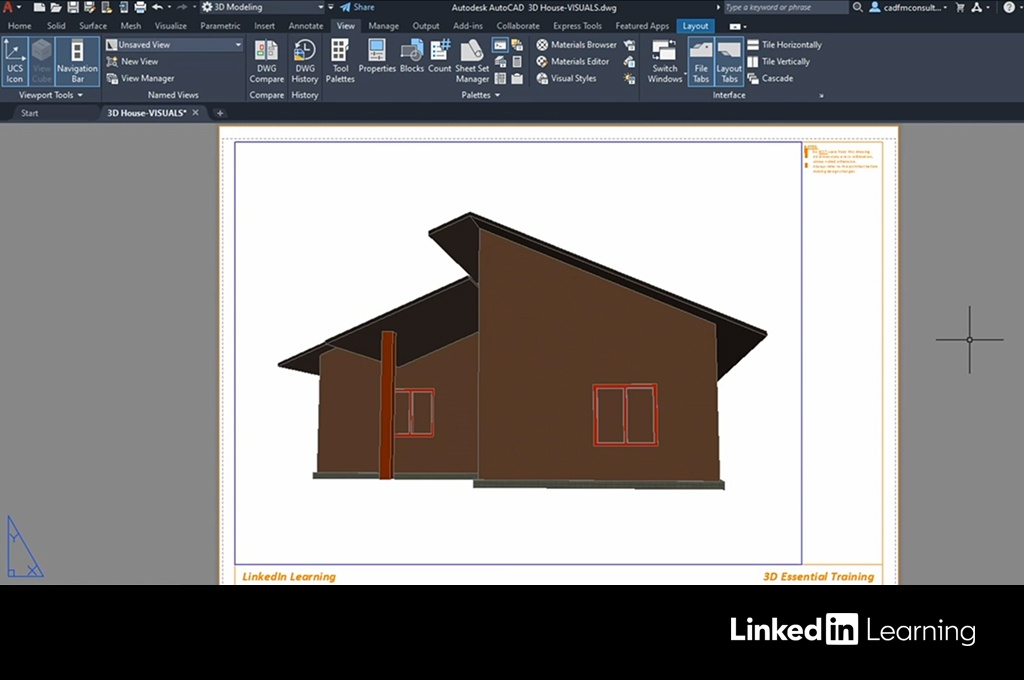This screenshot has width=1024, height=680.
Task: Open the Properties palette
Action: 377,56
